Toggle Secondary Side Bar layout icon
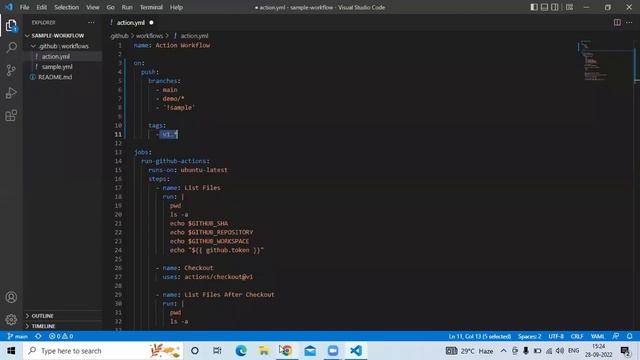Viewport: 640px width, 360px height. pos(555,7)
